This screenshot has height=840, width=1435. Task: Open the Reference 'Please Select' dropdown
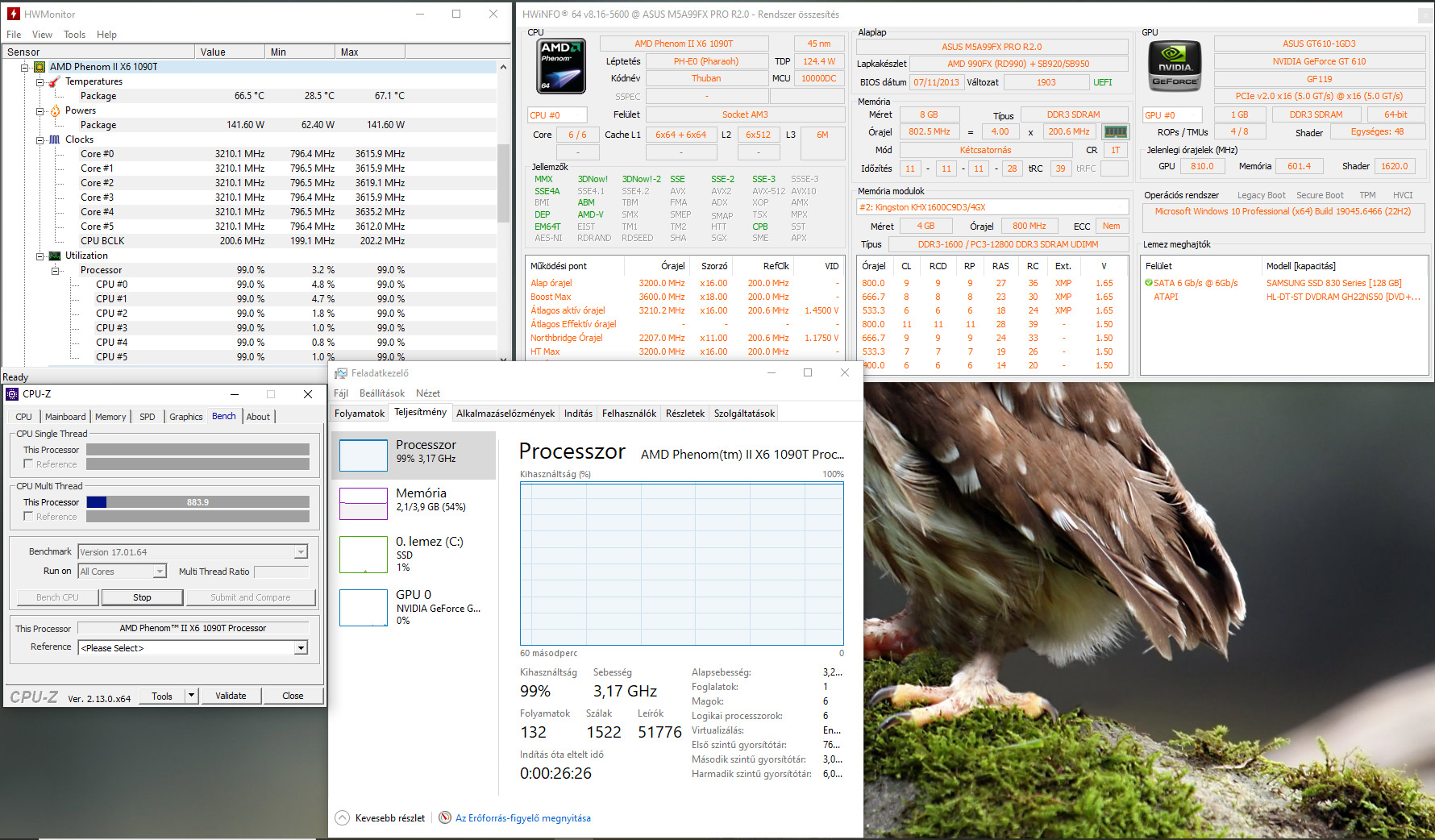tap(300, 648)
